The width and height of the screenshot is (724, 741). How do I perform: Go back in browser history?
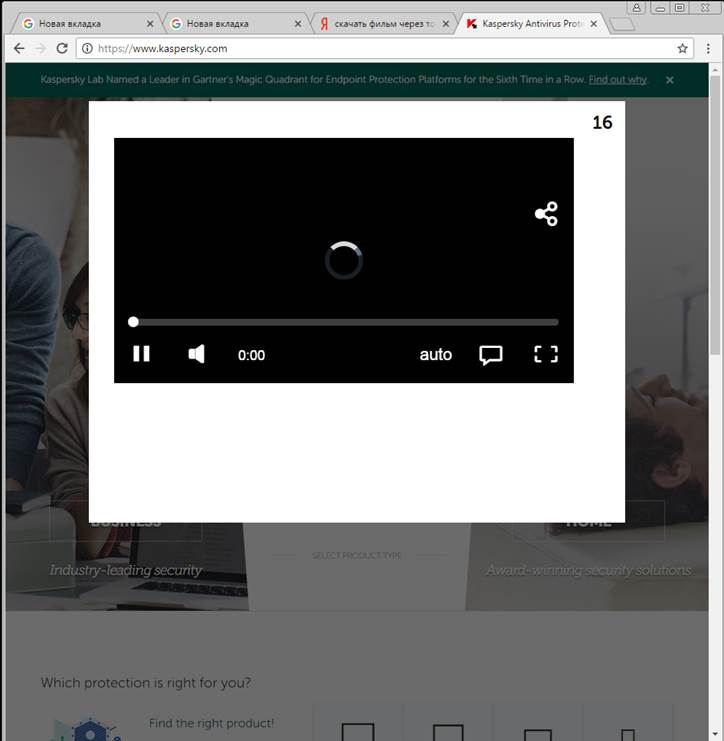[x=19, y=48]
